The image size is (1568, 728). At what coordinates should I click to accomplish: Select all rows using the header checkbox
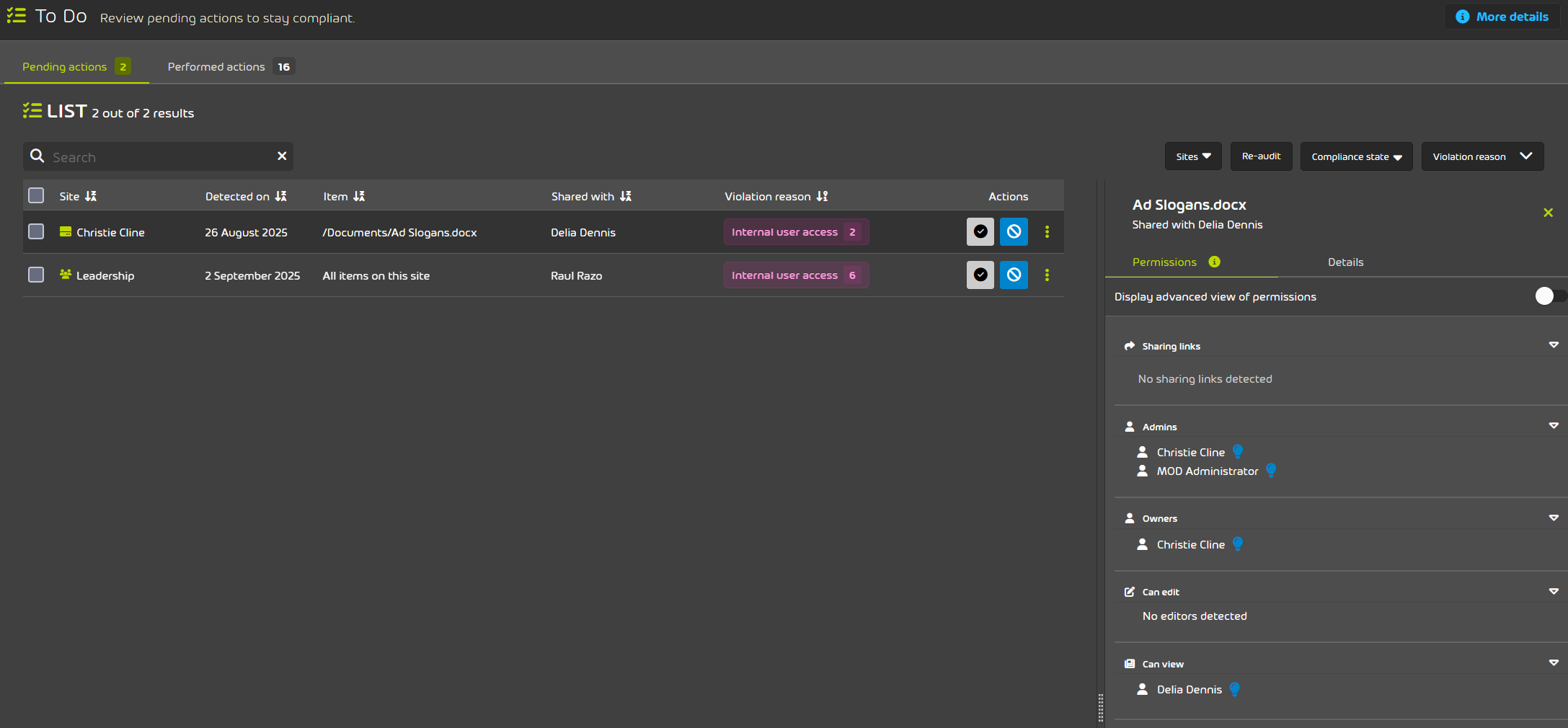[35, 195]
